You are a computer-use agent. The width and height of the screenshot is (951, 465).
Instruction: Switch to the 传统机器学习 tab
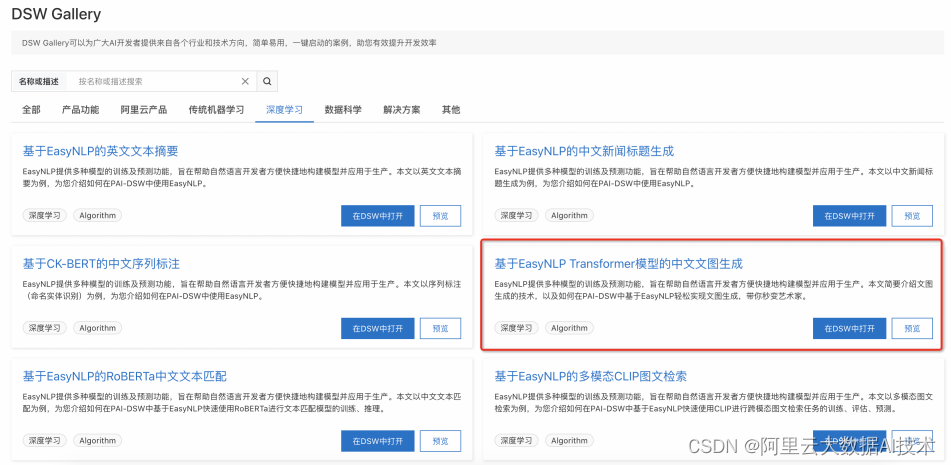point(216,110)
